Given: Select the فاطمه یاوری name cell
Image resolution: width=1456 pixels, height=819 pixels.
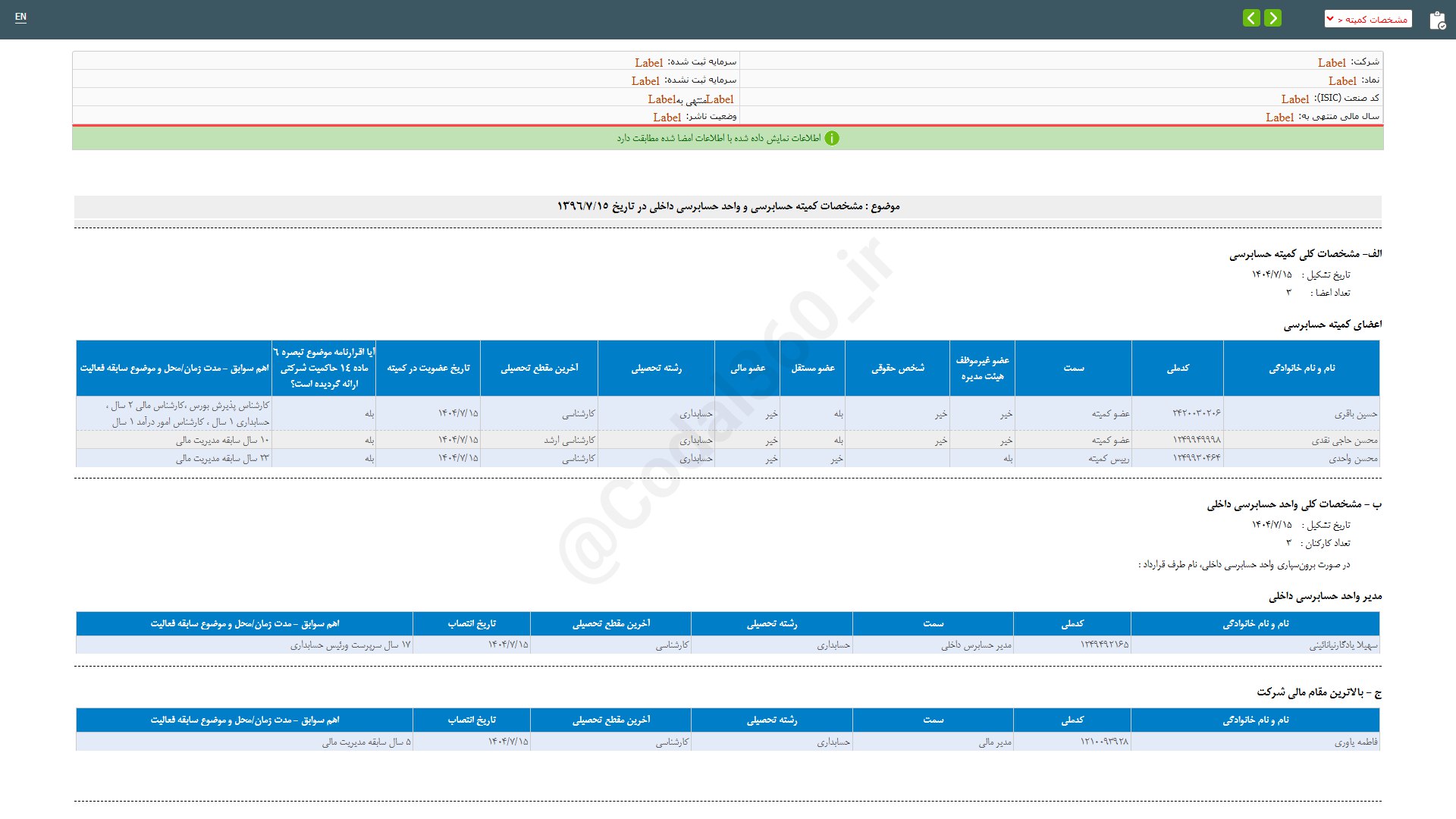Looking at the screenshot, I should tap(1355, 742).
